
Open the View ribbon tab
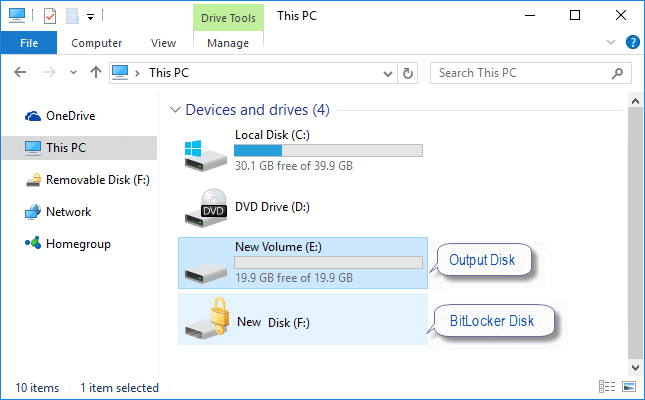click(x=163, y=43)
